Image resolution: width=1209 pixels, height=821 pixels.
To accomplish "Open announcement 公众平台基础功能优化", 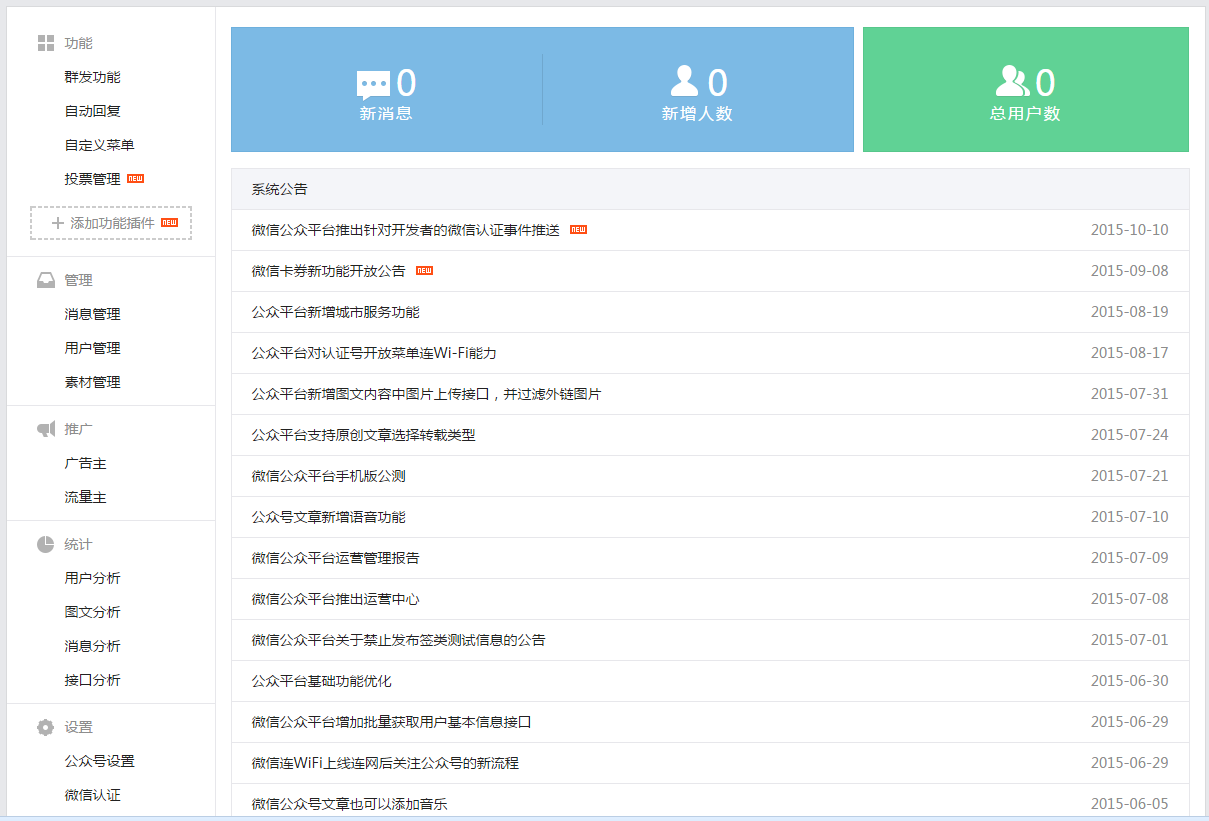I will 321,681.
